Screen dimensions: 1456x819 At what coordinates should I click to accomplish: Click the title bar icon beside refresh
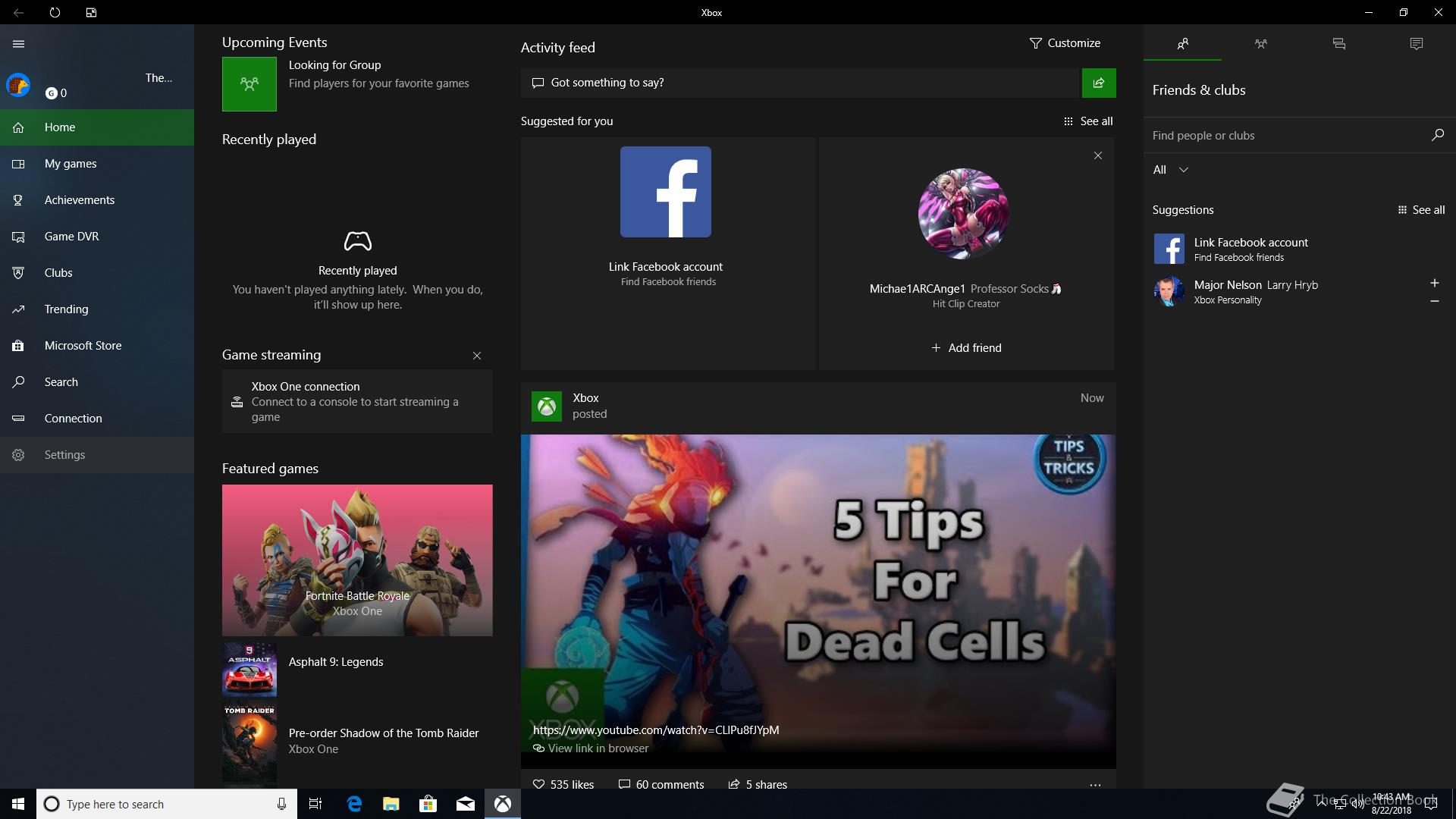click(91, 12)
